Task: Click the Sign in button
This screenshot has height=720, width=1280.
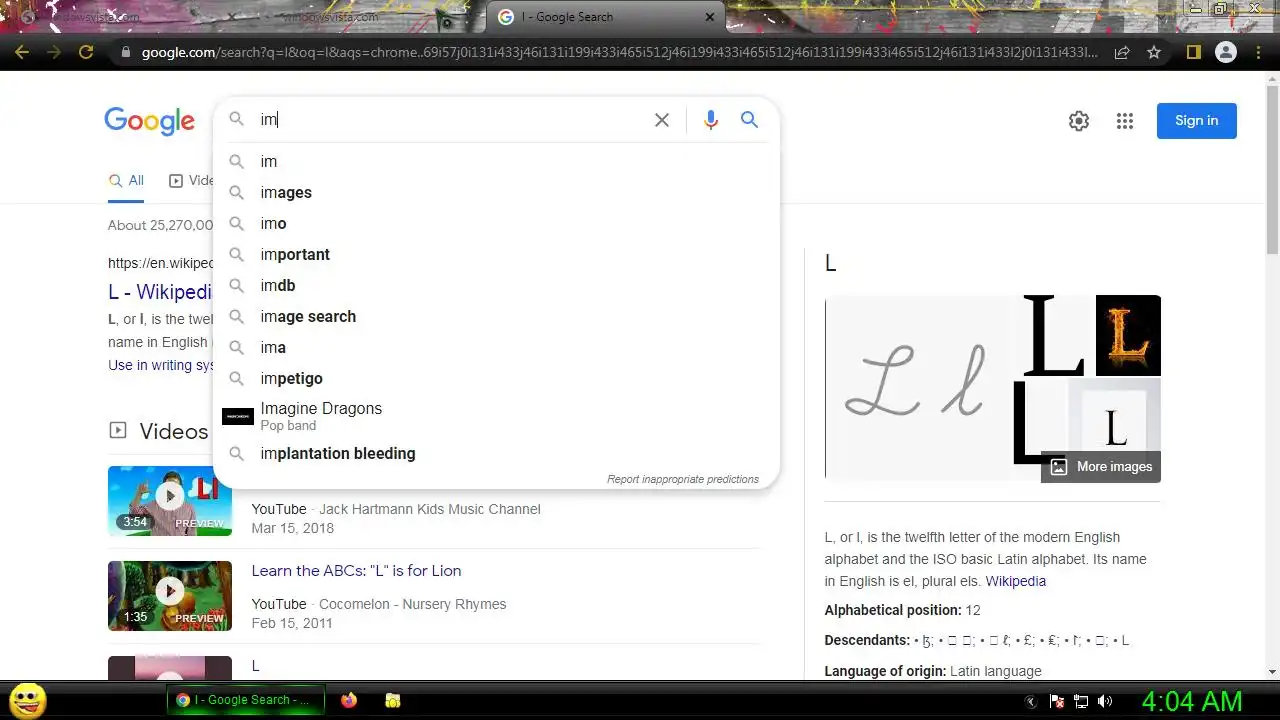Action: coord(1197,121)
